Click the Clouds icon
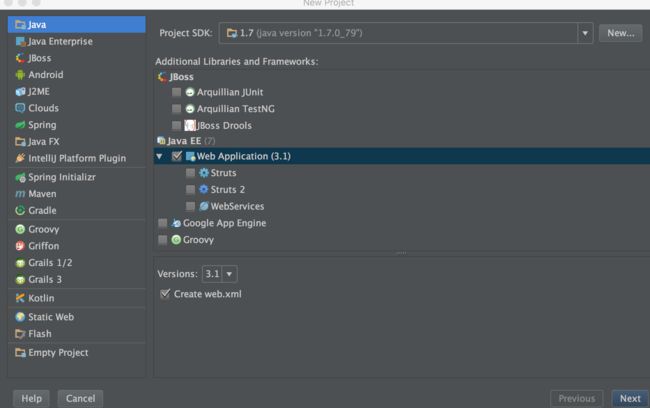The width and height of the screenshot is (650, 408). 20,108
